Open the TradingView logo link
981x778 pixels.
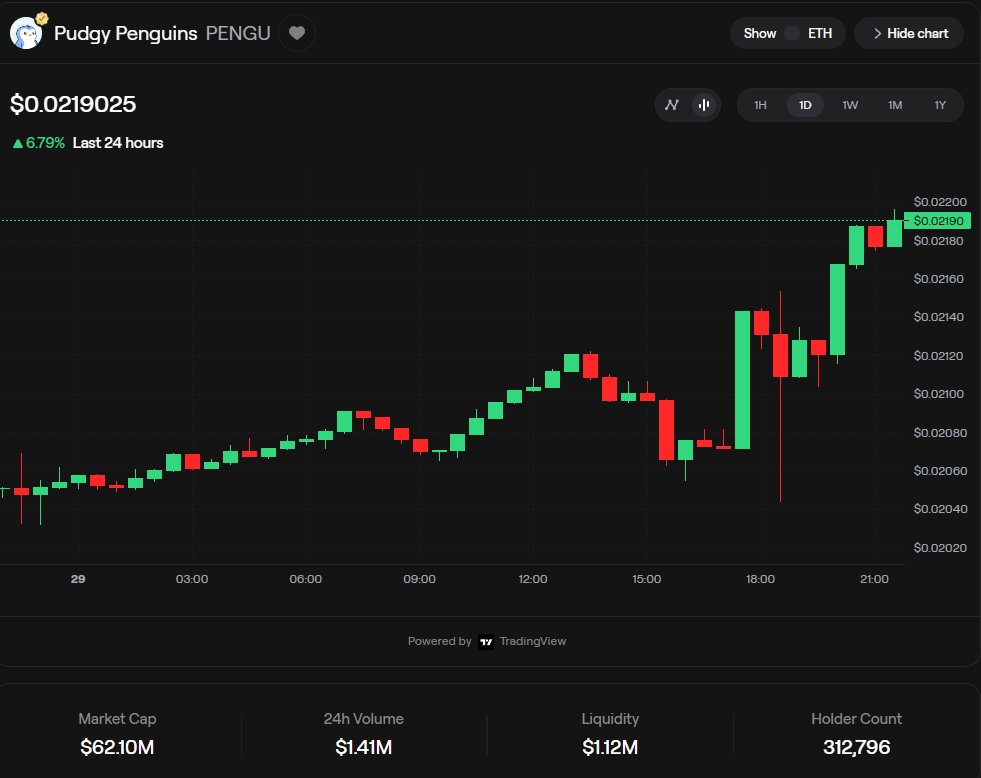coord(486,642)
